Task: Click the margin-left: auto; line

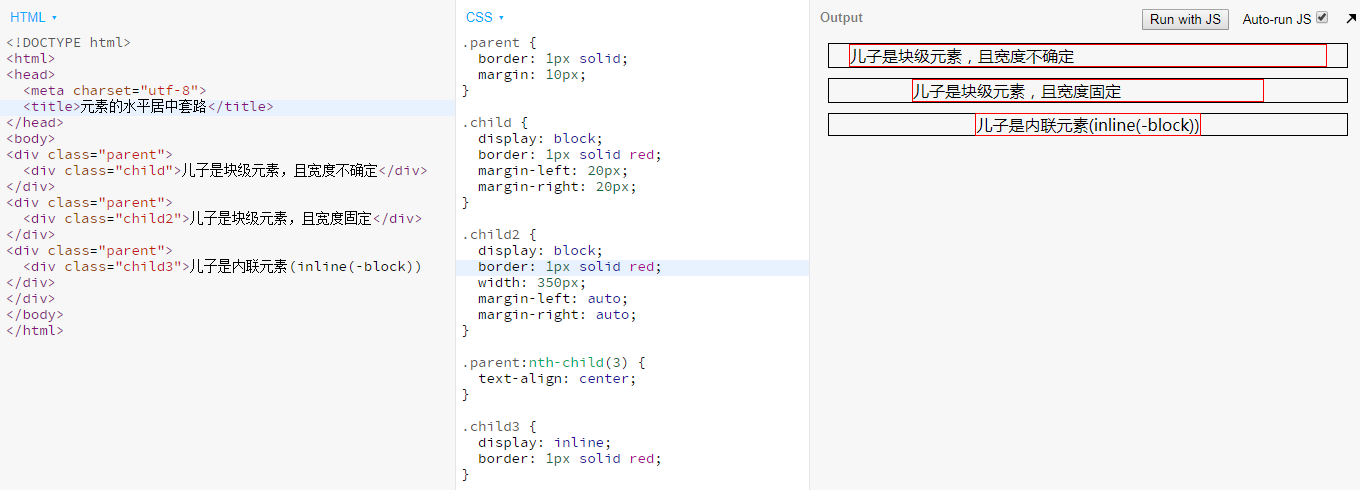Action: tap(553, 298)
